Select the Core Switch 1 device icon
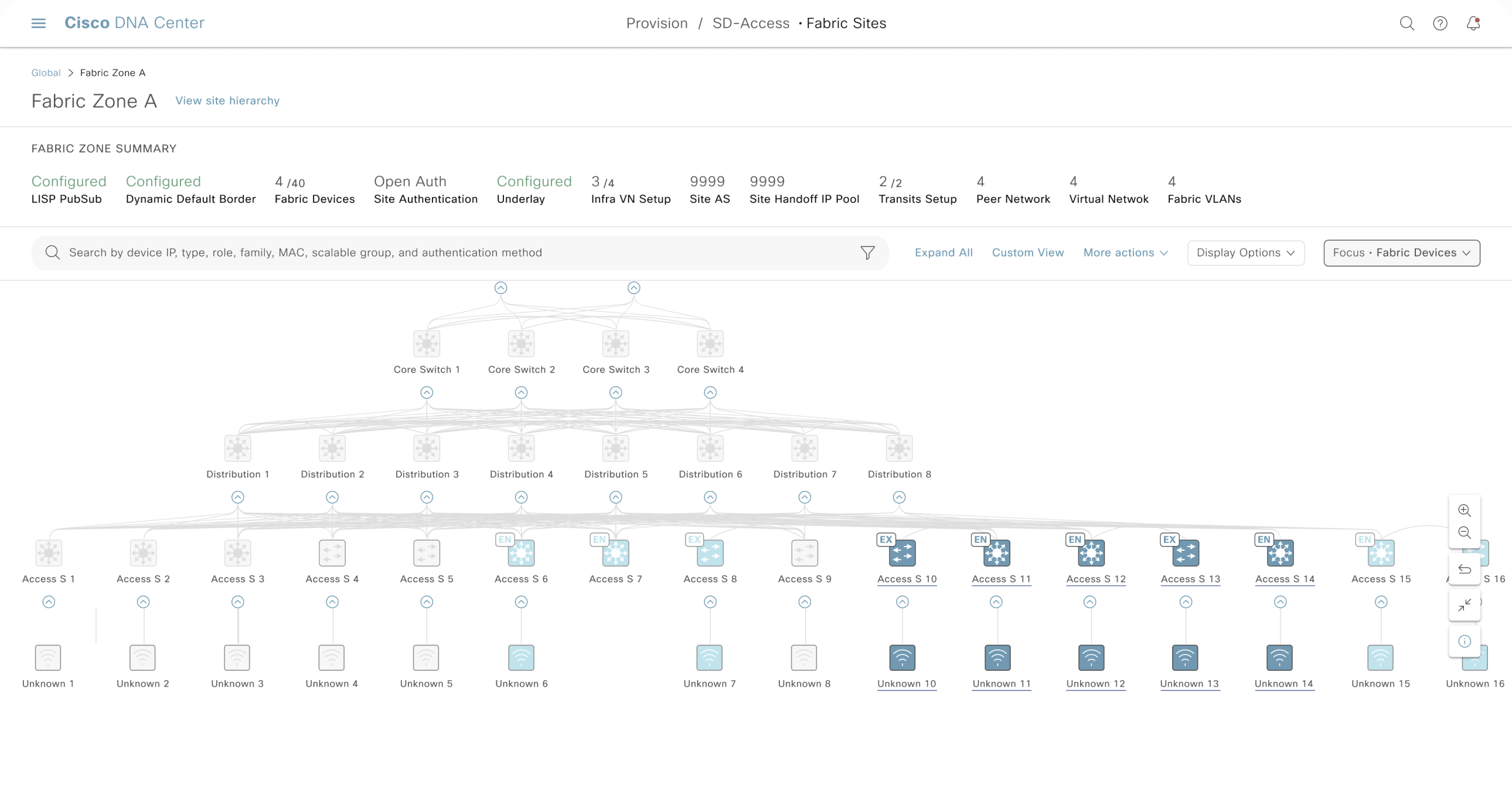The width and height of the screenshot is (1512, 785). 427,344
